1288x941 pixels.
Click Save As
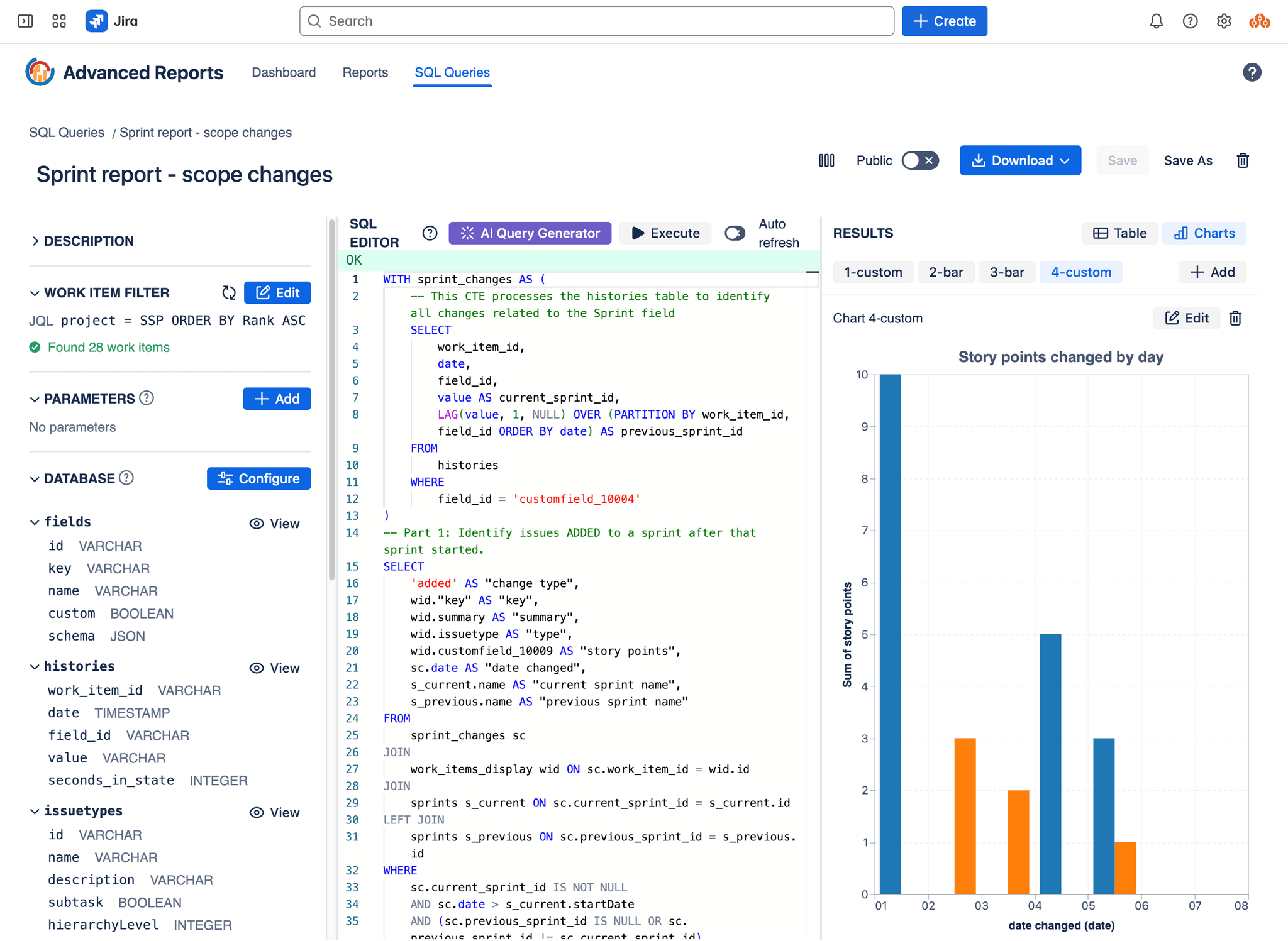[x=1187, y=161]
